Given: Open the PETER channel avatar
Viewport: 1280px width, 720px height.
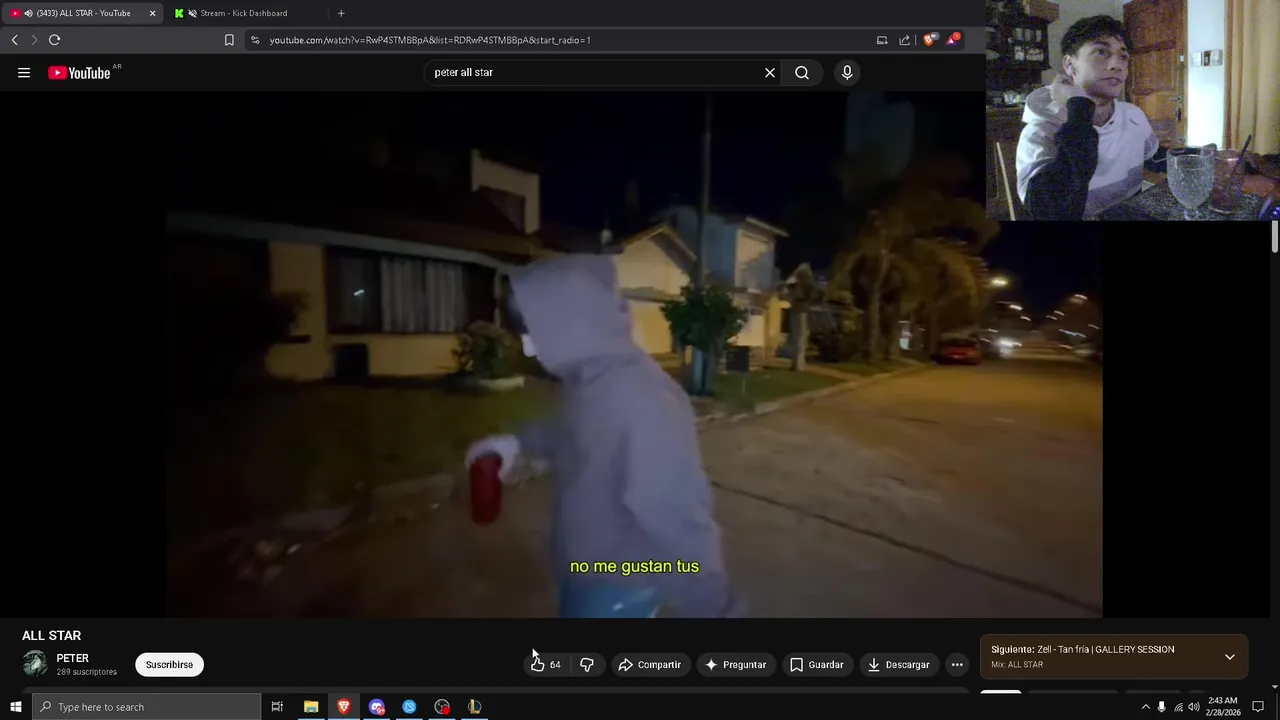Looking at the screenshot, I should (x=35, y=664).
